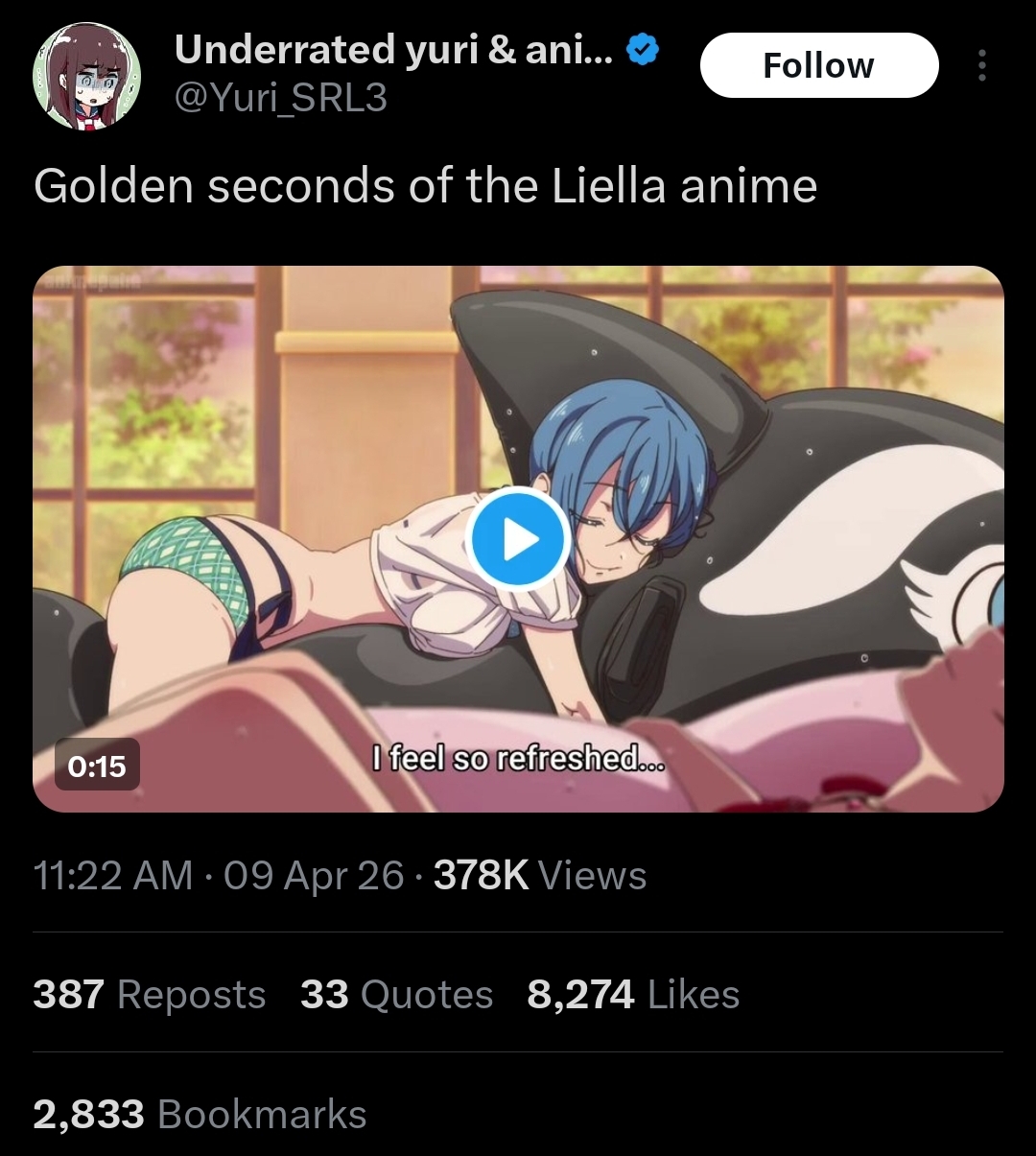Play the video with the blue play button
This screenshot has width=1036, height=1156.
519,538
